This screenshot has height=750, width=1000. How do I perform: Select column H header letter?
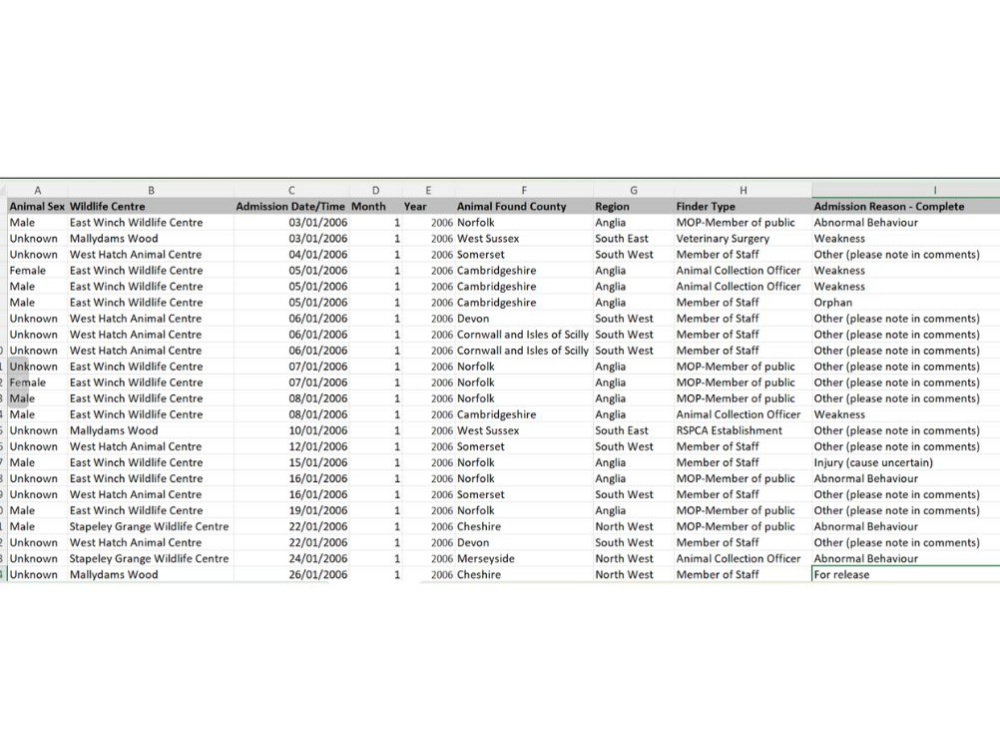point(743,190)
